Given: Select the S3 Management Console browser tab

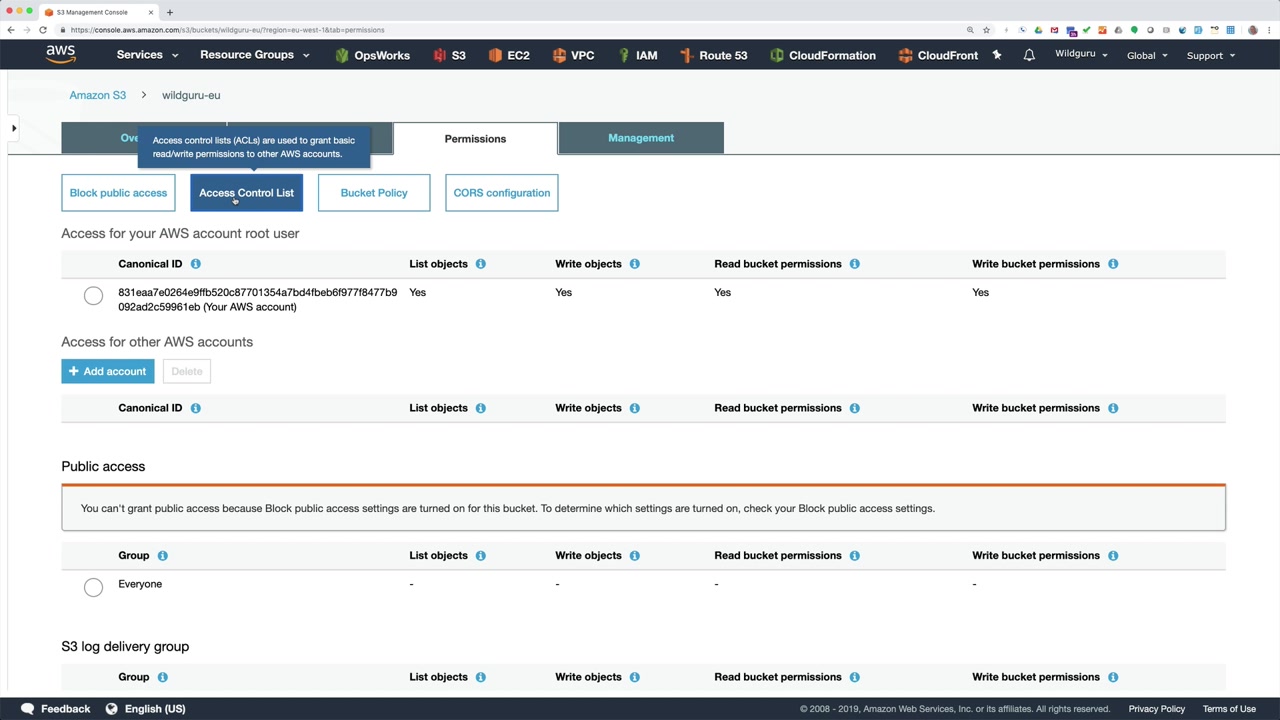Looking at the screenshot, I should point(99,12).
